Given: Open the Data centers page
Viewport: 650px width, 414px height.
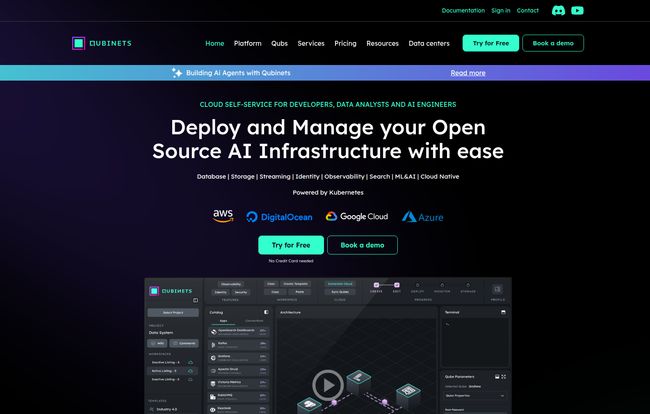Looking at the screenshot, I should pos(429,43).
